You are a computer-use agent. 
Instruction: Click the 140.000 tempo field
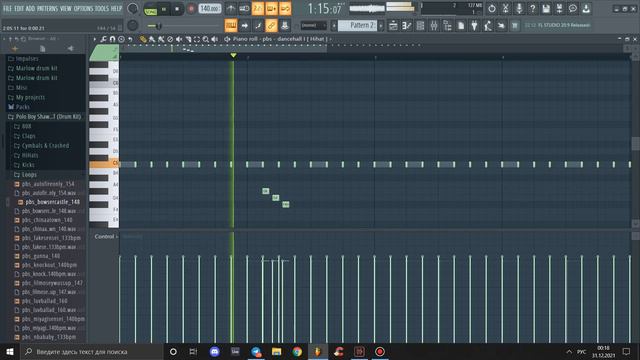[x=210, y=9]
